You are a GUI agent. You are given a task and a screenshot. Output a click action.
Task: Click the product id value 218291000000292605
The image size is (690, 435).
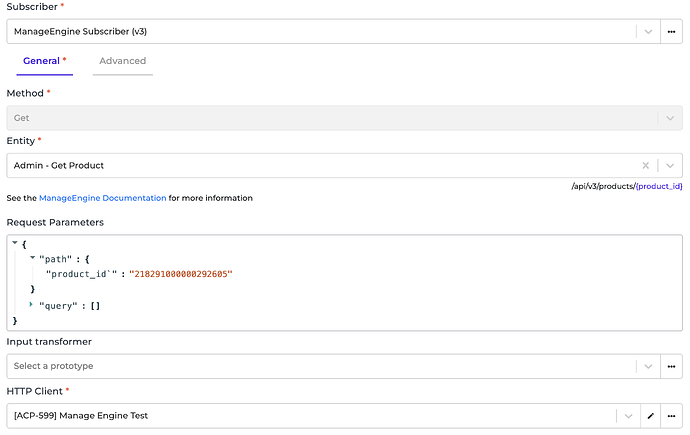pos(181,274)
